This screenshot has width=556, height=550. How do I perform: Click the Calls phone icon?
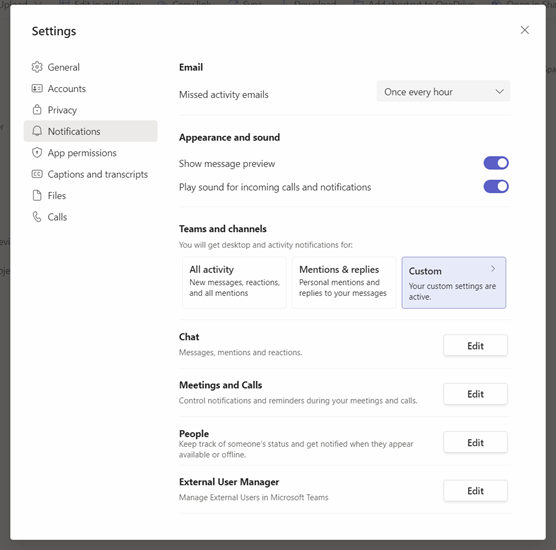(x=37, y=217)
